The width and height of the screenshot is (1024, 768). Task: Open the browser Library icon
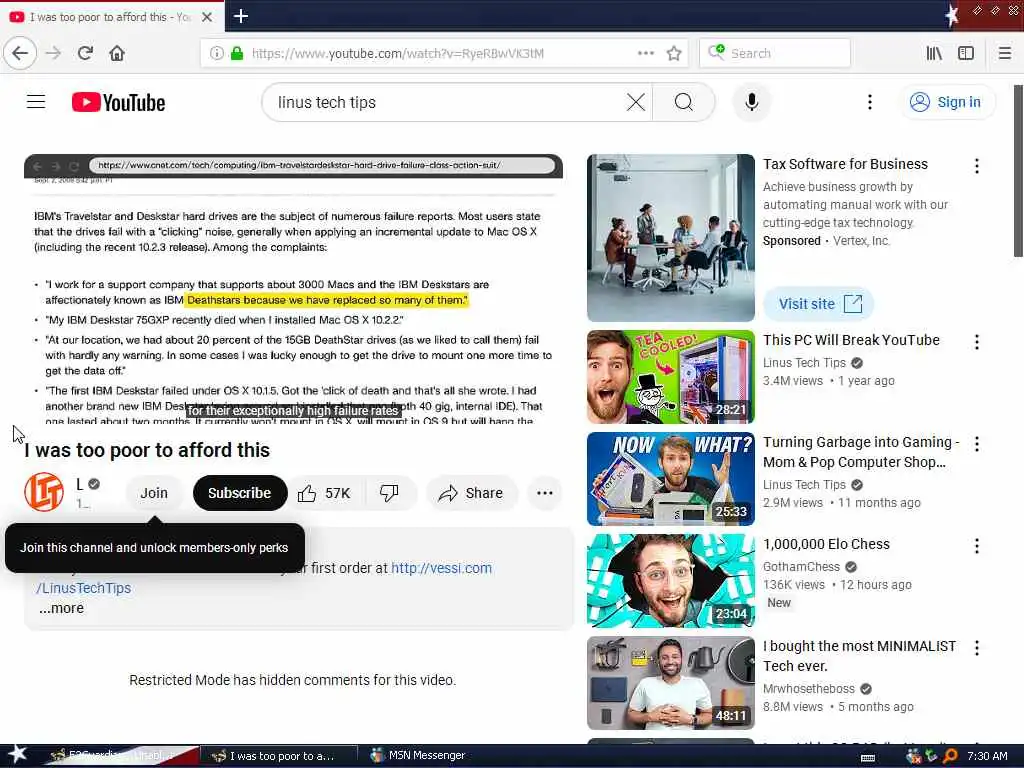[x=934, y=53]
